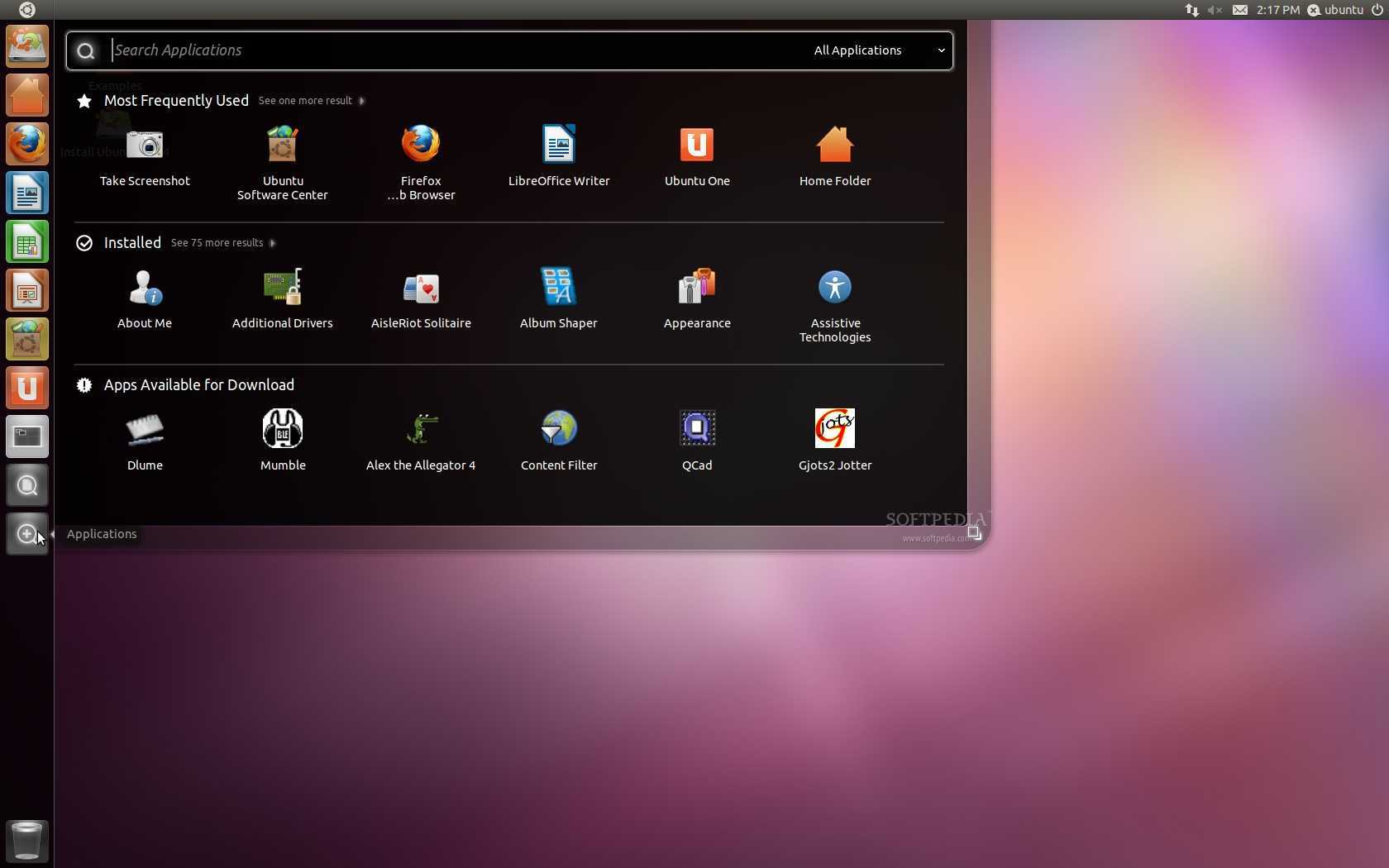Viewport: 1389px width, 868px height.
Task: Open LibreOffice Calc in the launcher
Action: [27, 241]
